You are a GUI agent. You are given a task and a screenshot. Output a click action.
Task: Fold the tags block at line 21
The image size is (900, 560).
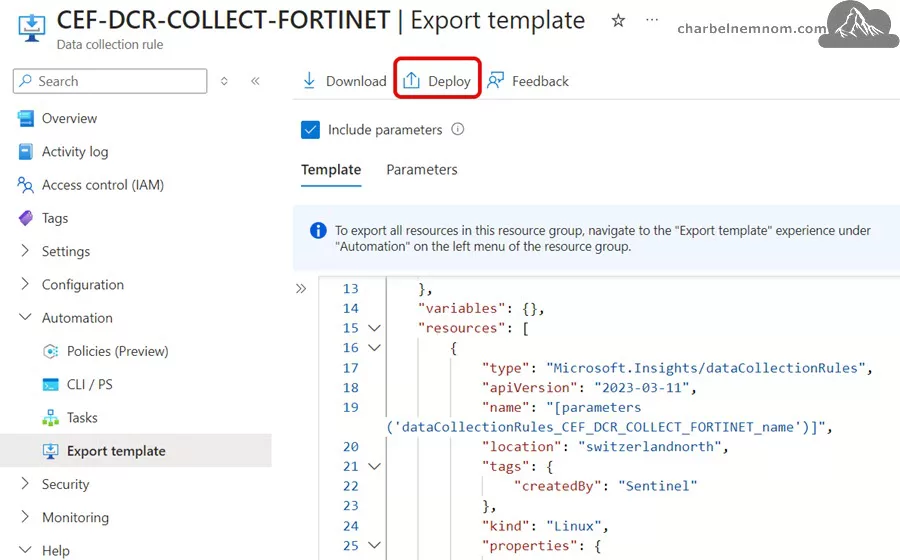374,466
